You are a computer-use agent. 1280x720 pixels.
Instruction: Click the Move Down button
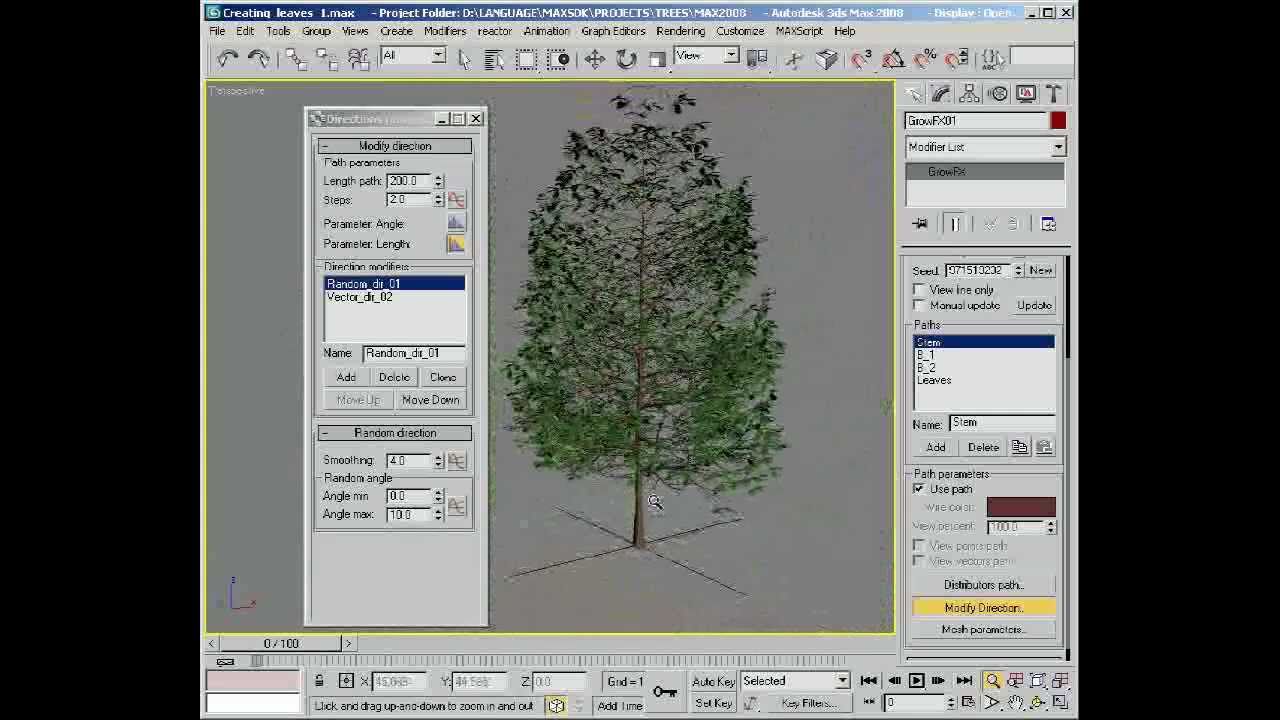(431, 400)
